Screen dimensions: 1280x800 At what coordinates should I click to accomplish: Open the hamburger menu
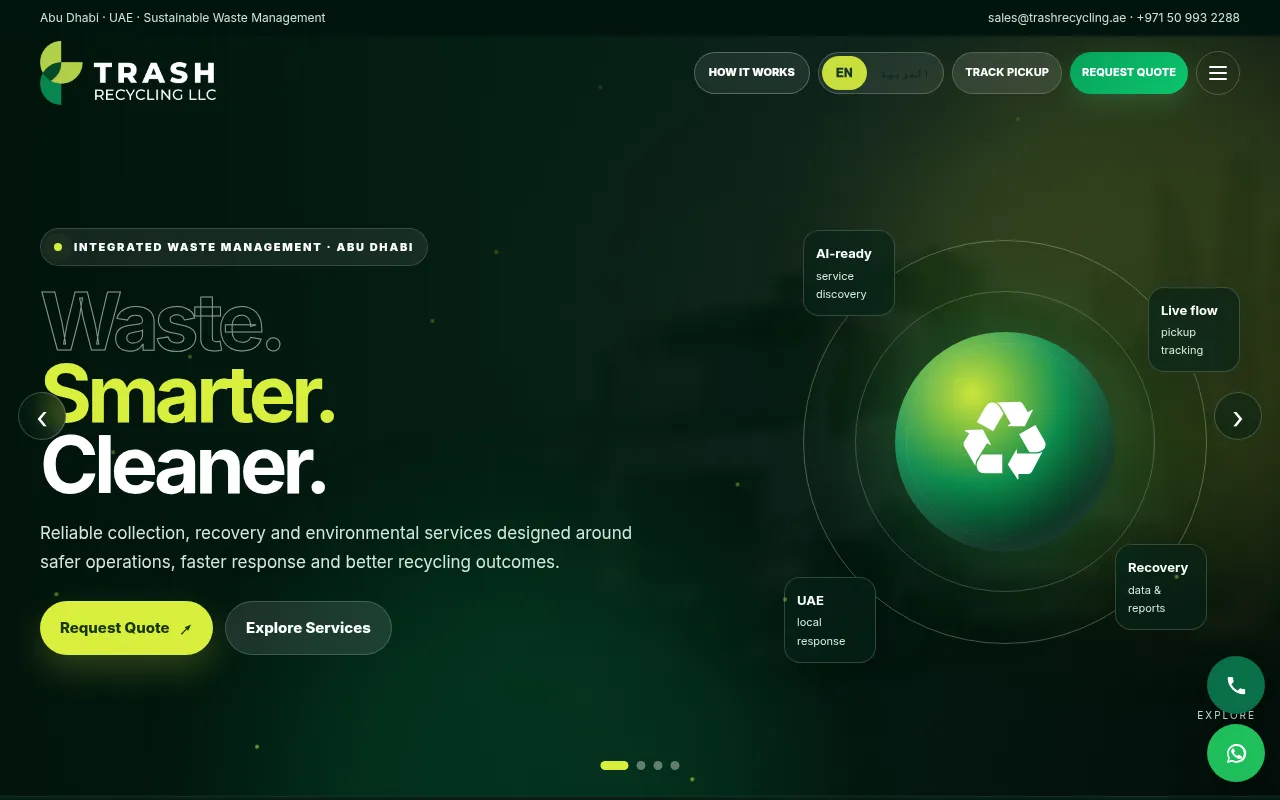pyautogui.click(x=1218, y=73)
